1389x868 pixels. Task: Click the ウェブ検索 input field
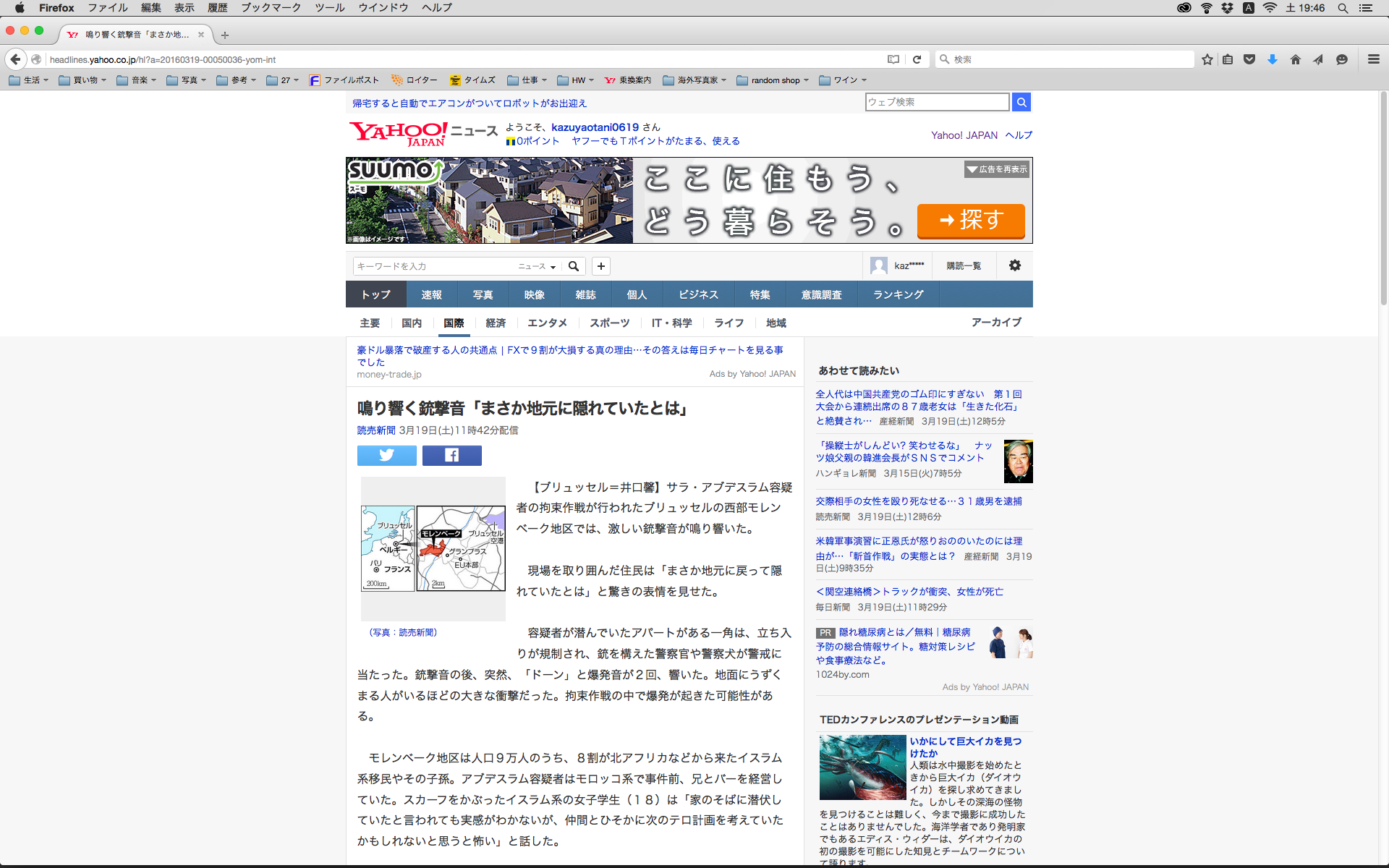(936, 102)
